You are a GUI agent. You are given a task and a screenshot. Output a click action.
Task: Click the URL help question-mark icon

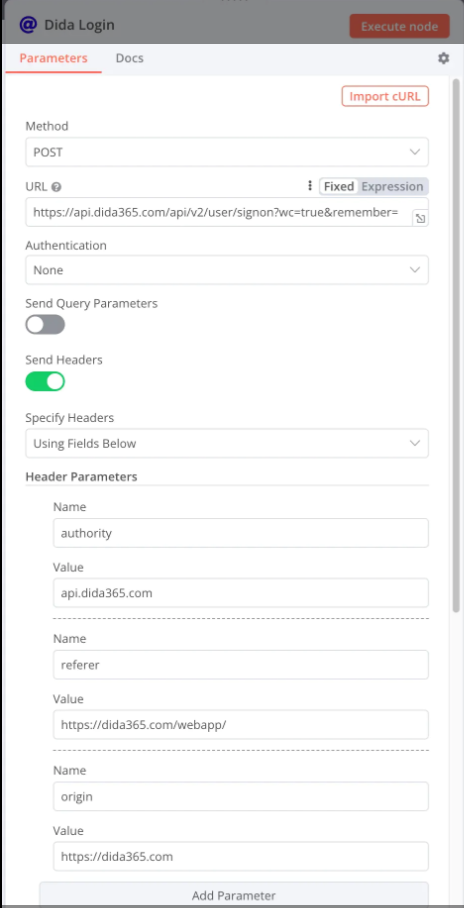click(x=56, y=187)
